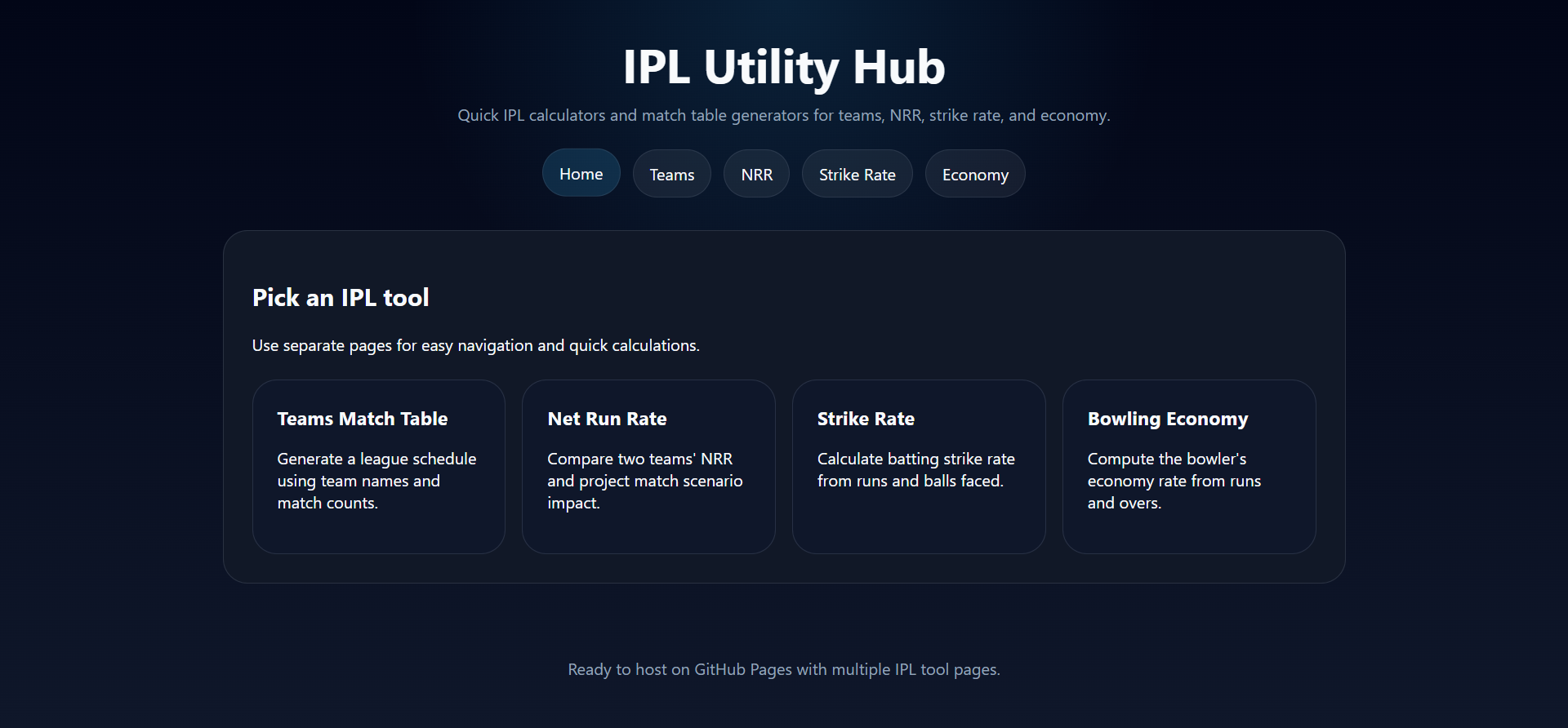
Task: Open the Net Run Rate card
Action: pos(648,467)
